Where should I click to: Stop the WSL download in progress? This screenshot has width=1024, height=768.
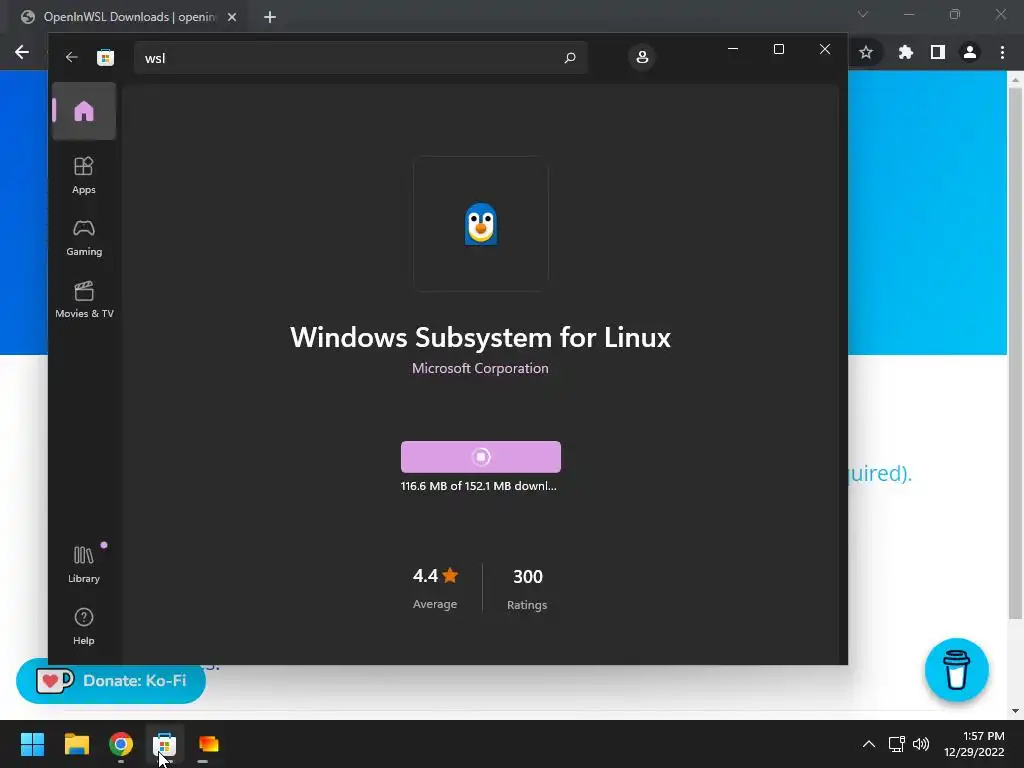tap(481, 456)
